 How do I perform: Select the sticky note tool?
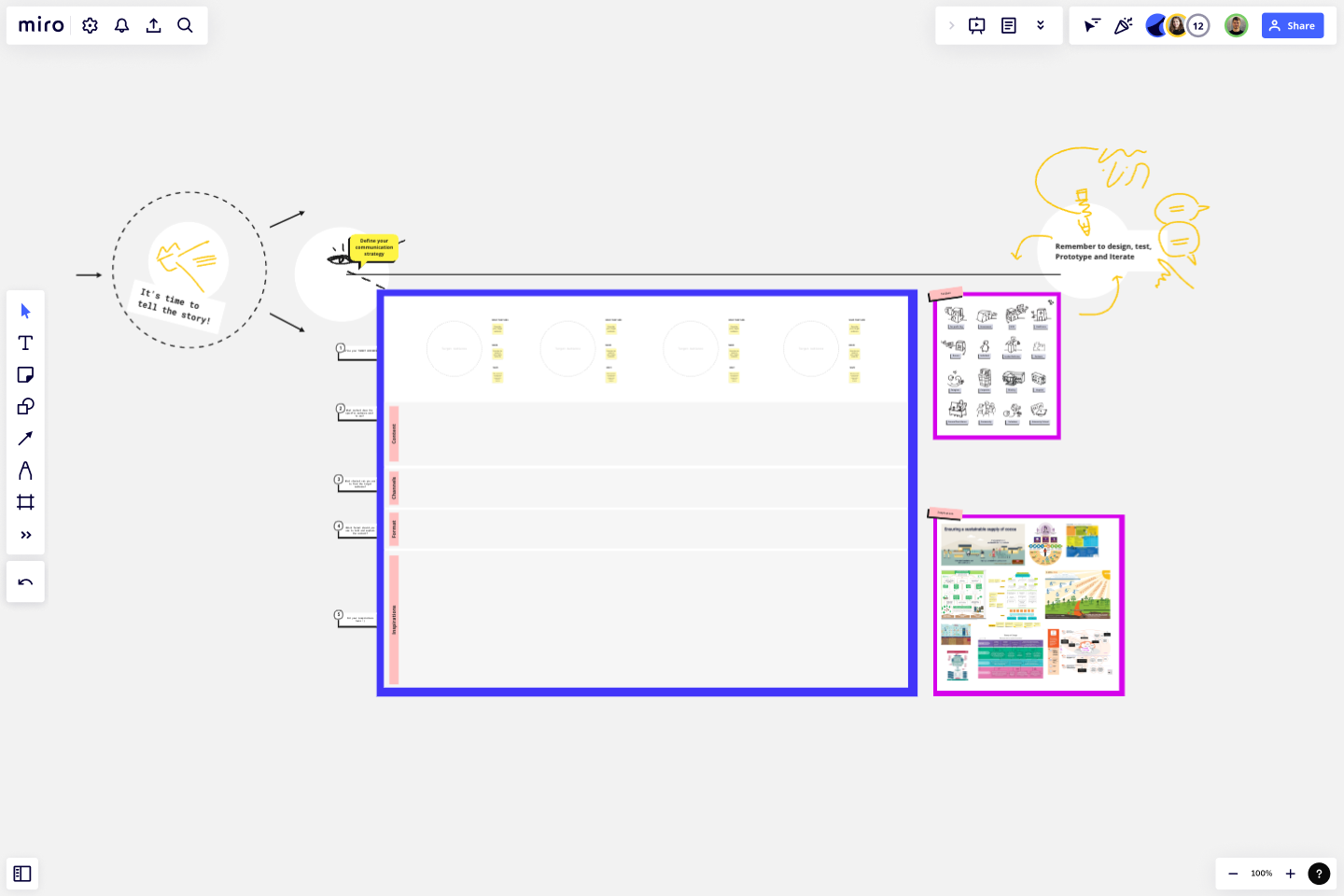(x=25, y=374)
